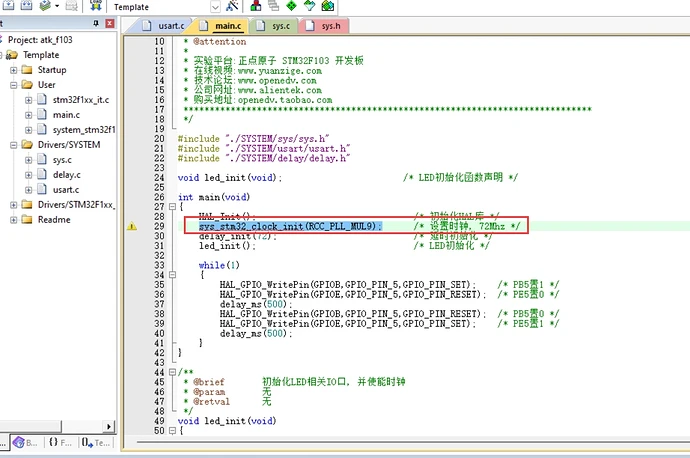Expand the Readme folder node
690x458 pixels.
coord(14,220)
